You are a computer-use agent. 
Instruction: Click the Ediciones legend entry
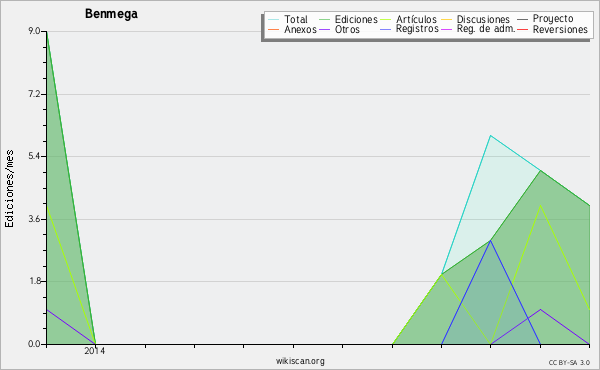(356, 19)
